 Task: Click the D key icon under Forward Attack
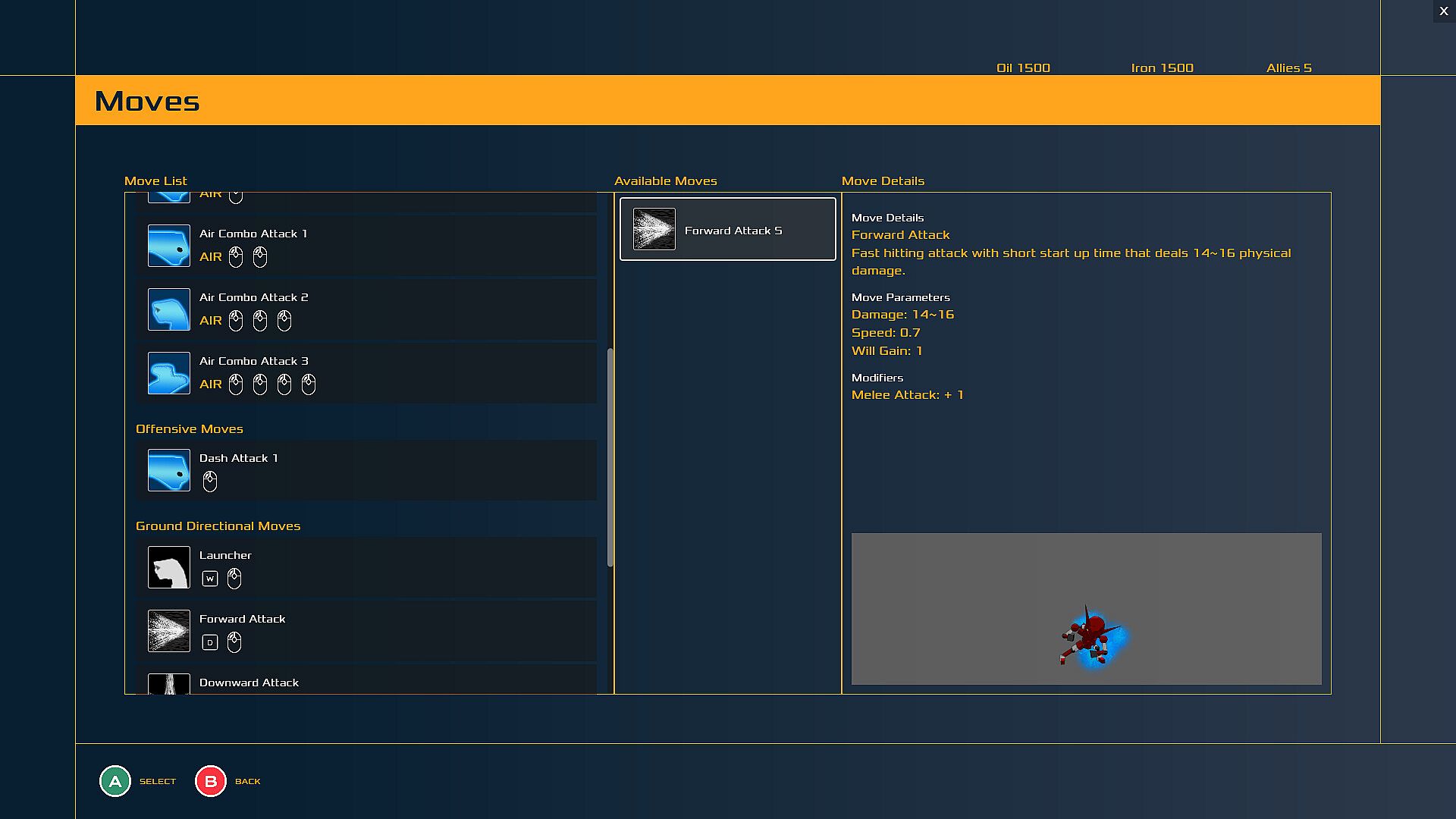click(210, 643)
